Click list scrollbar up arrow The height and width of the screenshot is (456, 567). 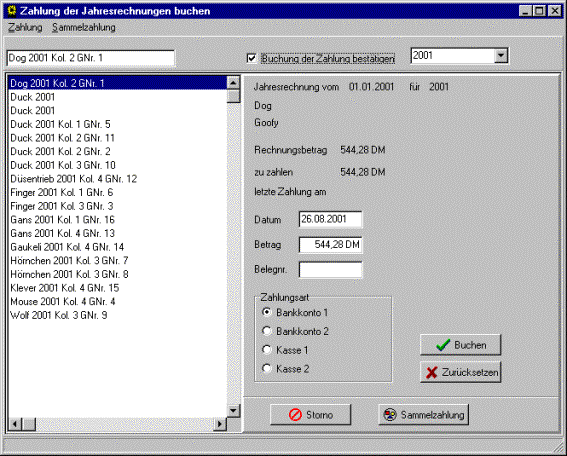tap(233, 83)
